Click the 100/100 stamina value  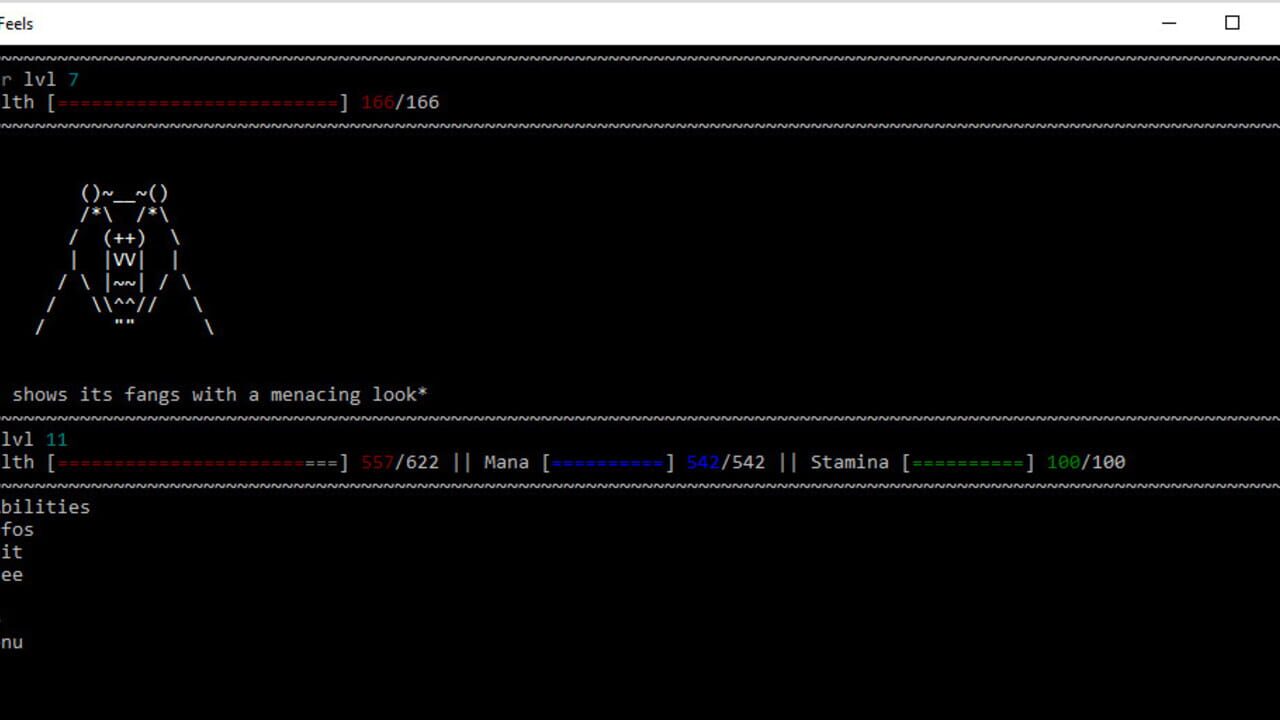coord(1086,462)
